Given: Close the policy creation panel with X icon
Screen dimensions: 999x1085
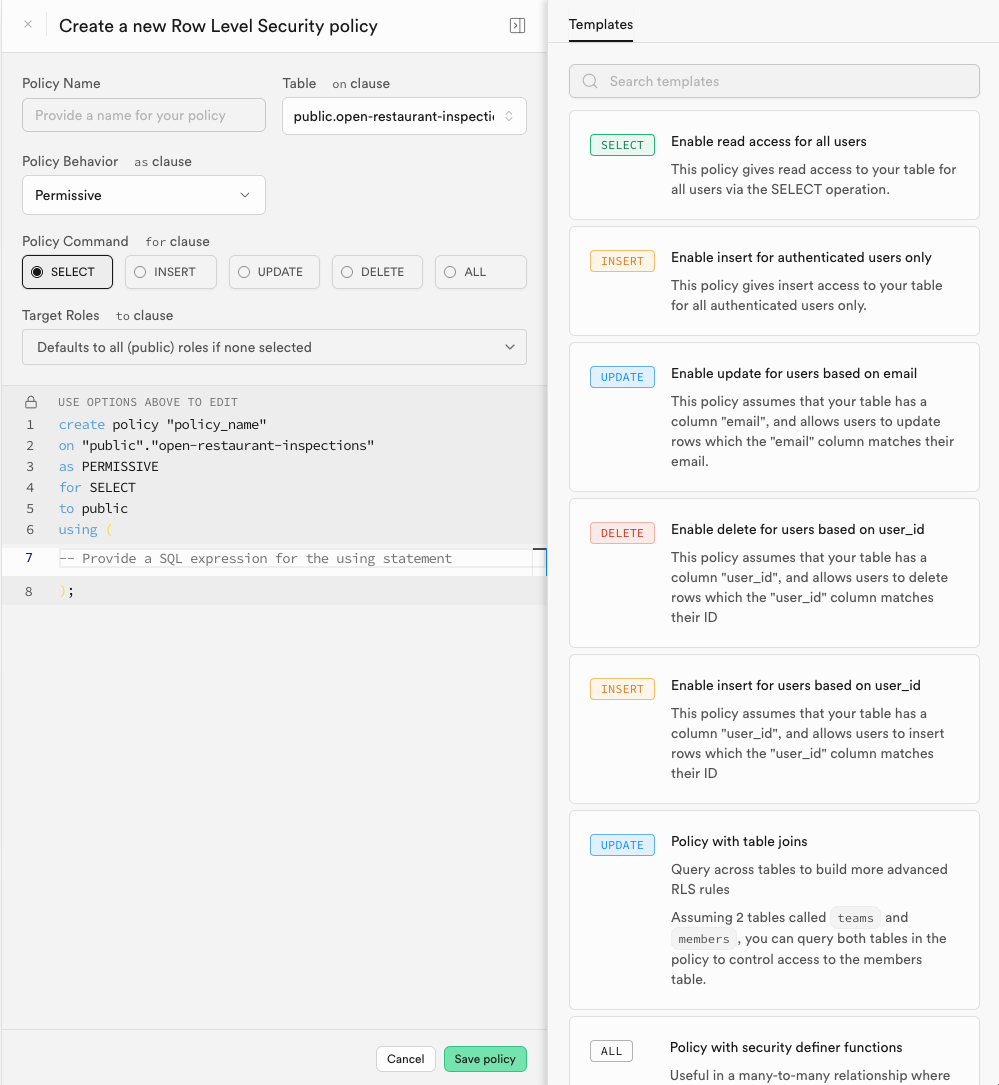Looking at the screenshot, I should click(x=28, y=25).
